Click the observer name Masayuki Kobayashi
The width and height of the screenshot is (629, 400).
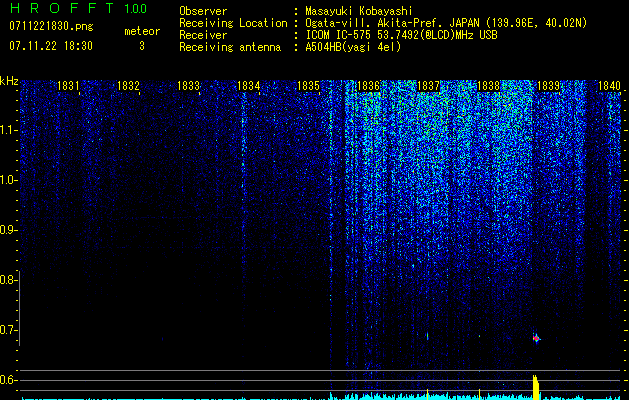coord(359,11)
